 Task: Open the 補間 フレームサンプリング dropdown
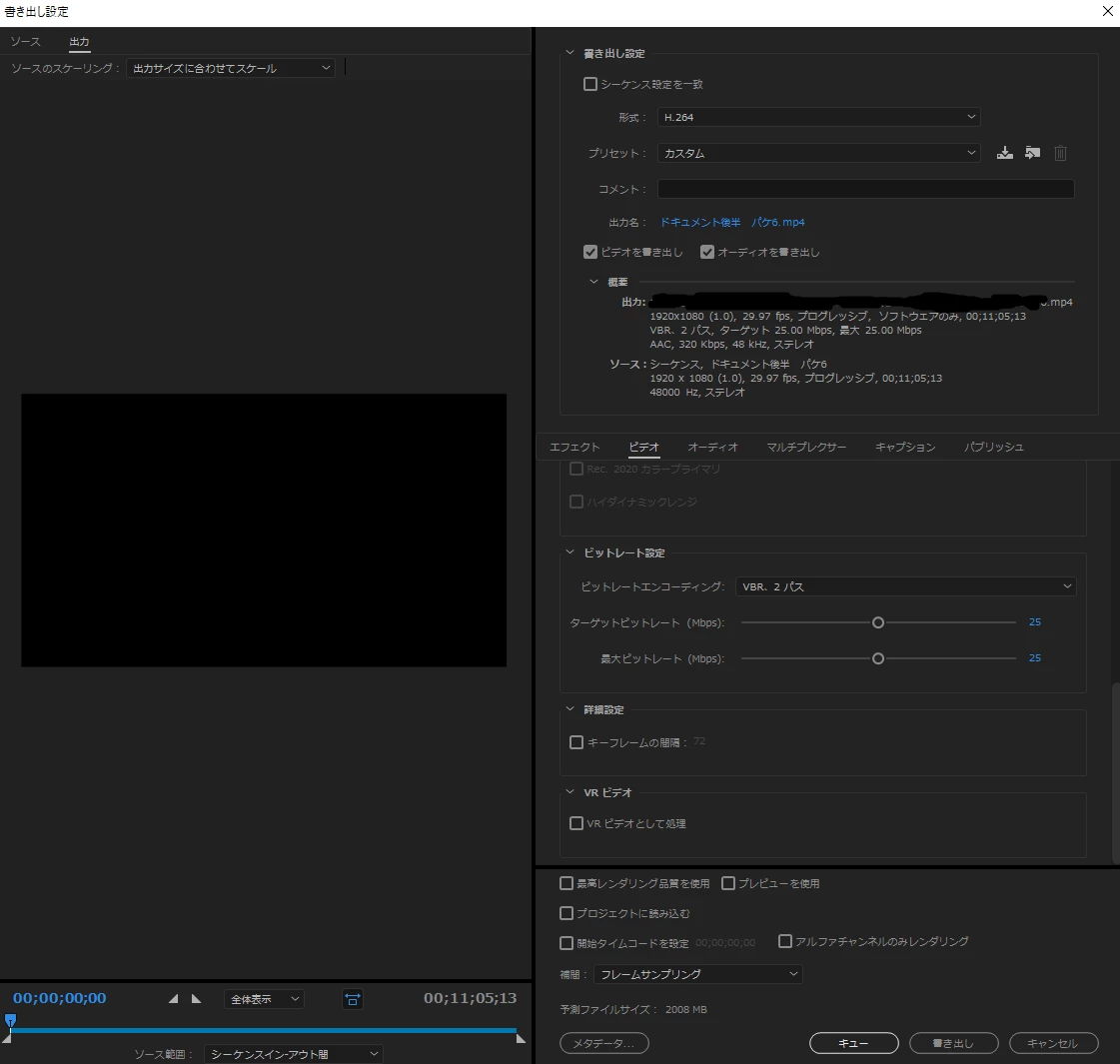pyautogui.click(x=697, y=974)
